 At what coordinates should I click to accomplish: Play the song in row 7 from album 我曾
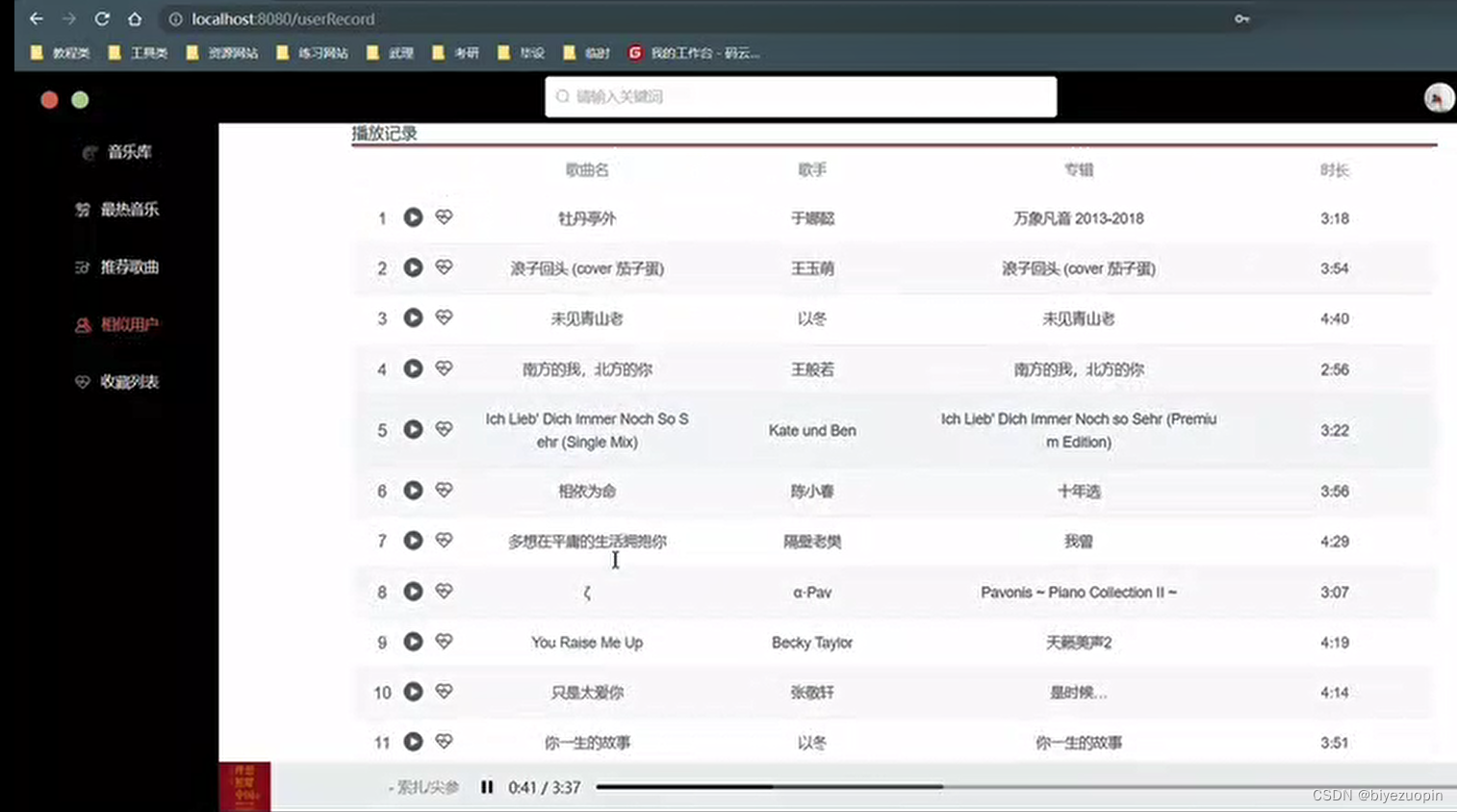413,541
